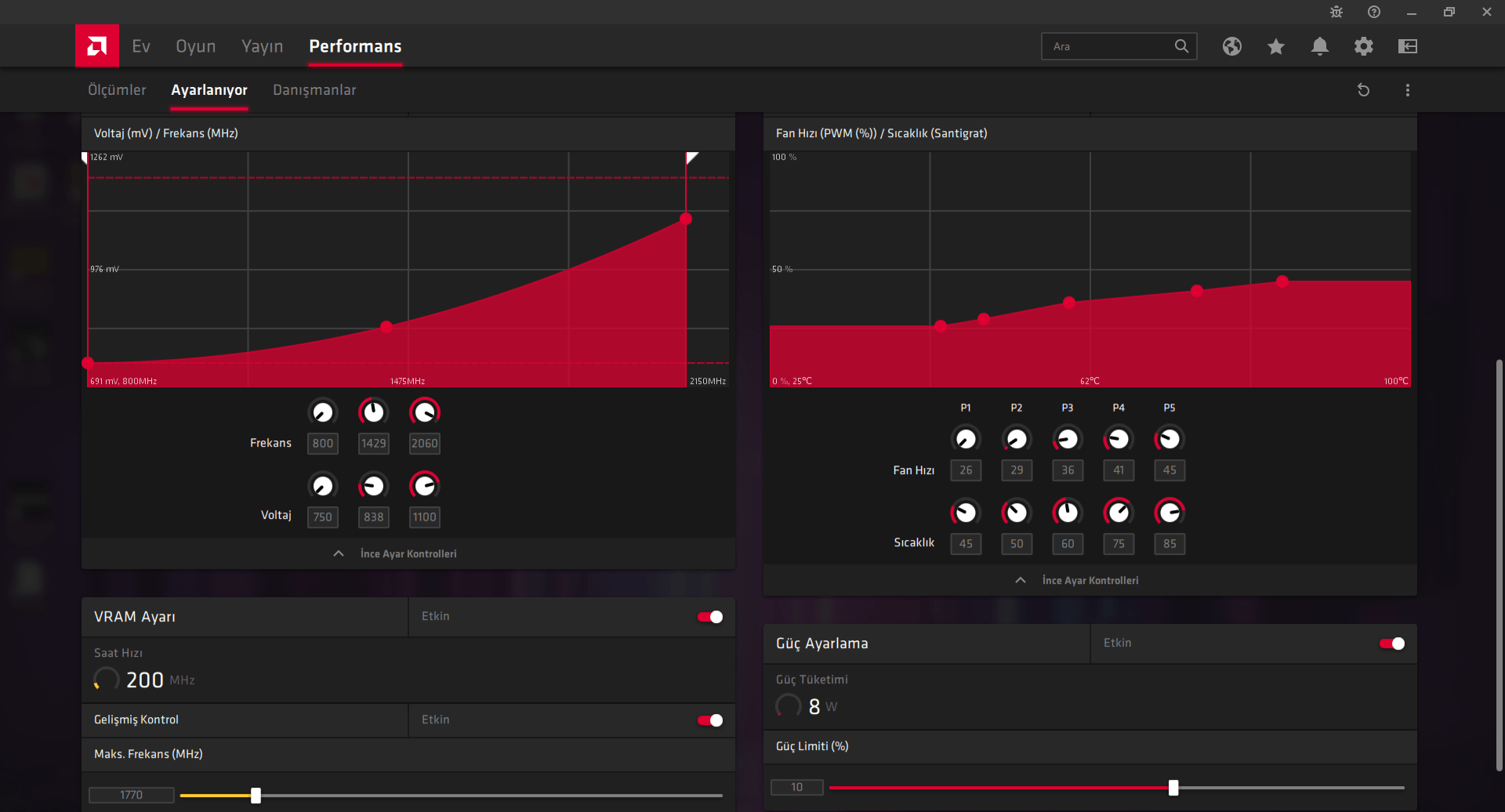
Task: Click the temperature value field 85
Action: (1170, 544)
